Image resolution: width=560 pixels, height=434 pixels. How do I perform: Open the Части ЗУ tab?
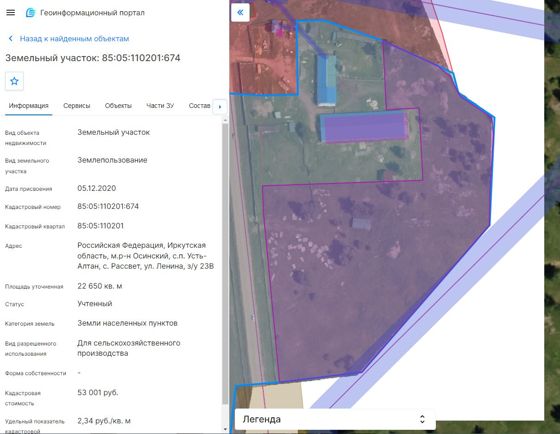pyautogui.click(x=160, y=106)
